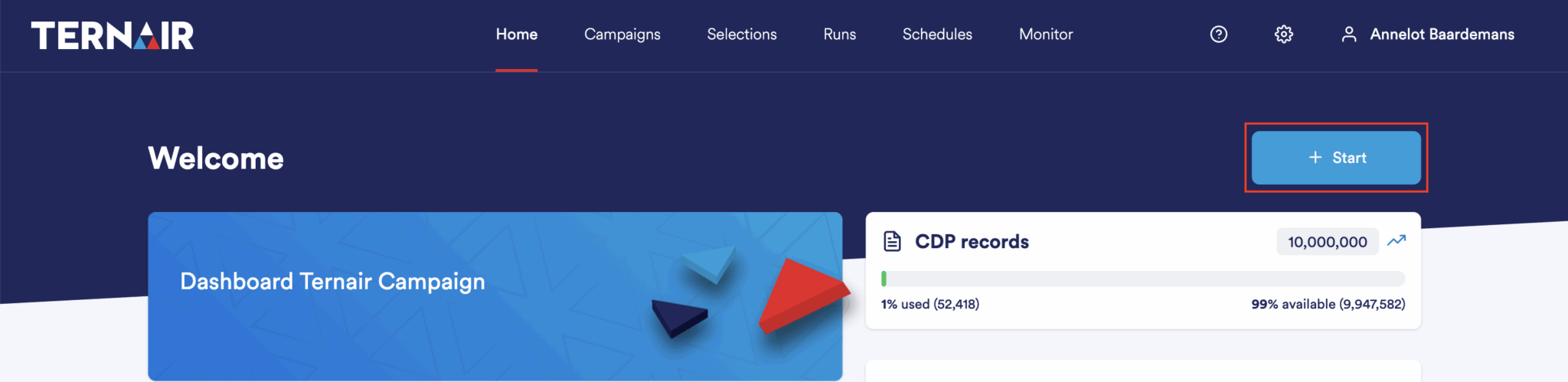Click the 99% available records text
Image resolution: width=1568 pixels, height=382 pixels.
[x=1328, y=304]
